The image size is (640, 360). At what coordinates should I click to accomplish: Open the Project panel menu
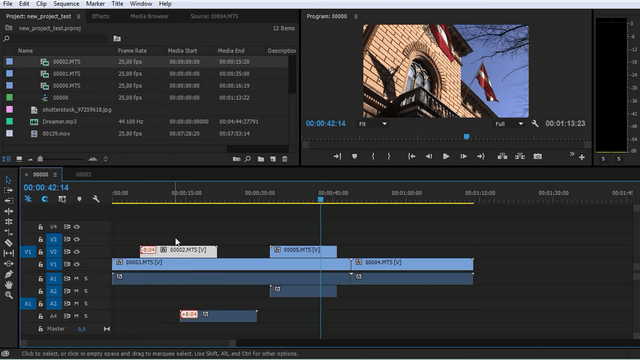point(78,16)
